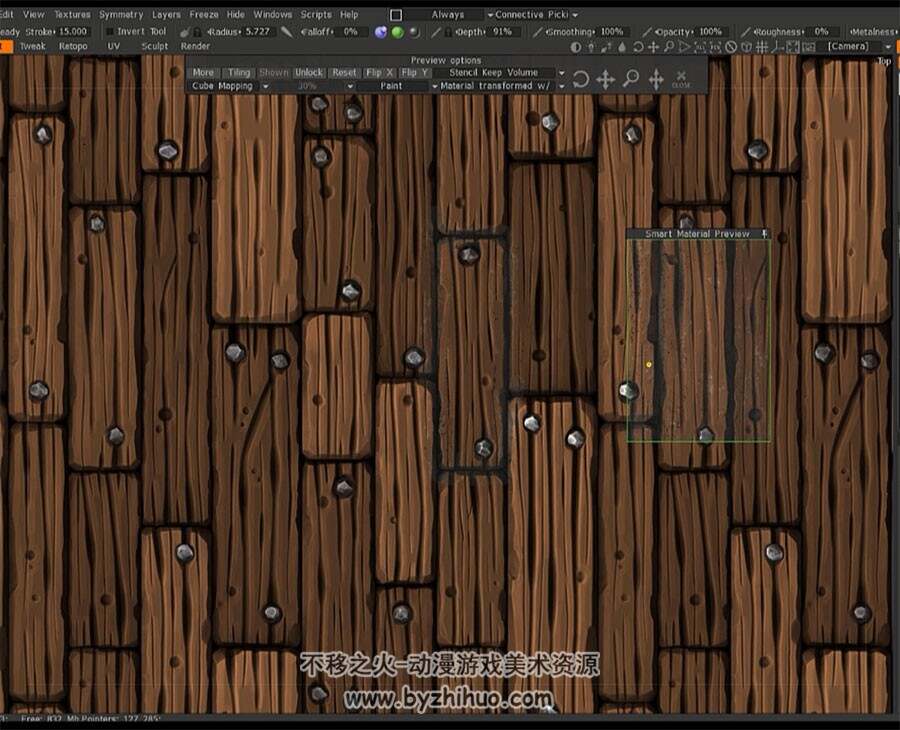Image resolution: width=900 pixels, height=730 pixels.
Task: Click the brush profile icon left of Falloff
Action: point(286,32)
